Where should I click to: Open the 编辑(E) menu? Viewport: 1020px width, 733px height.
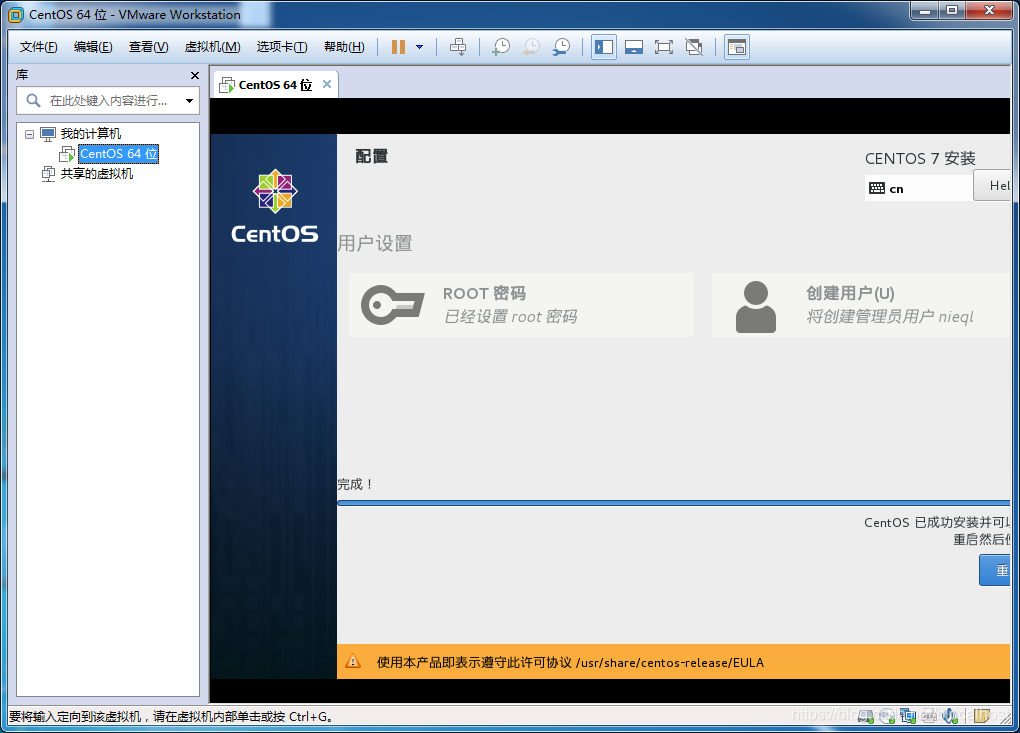(x=93, y=47)
